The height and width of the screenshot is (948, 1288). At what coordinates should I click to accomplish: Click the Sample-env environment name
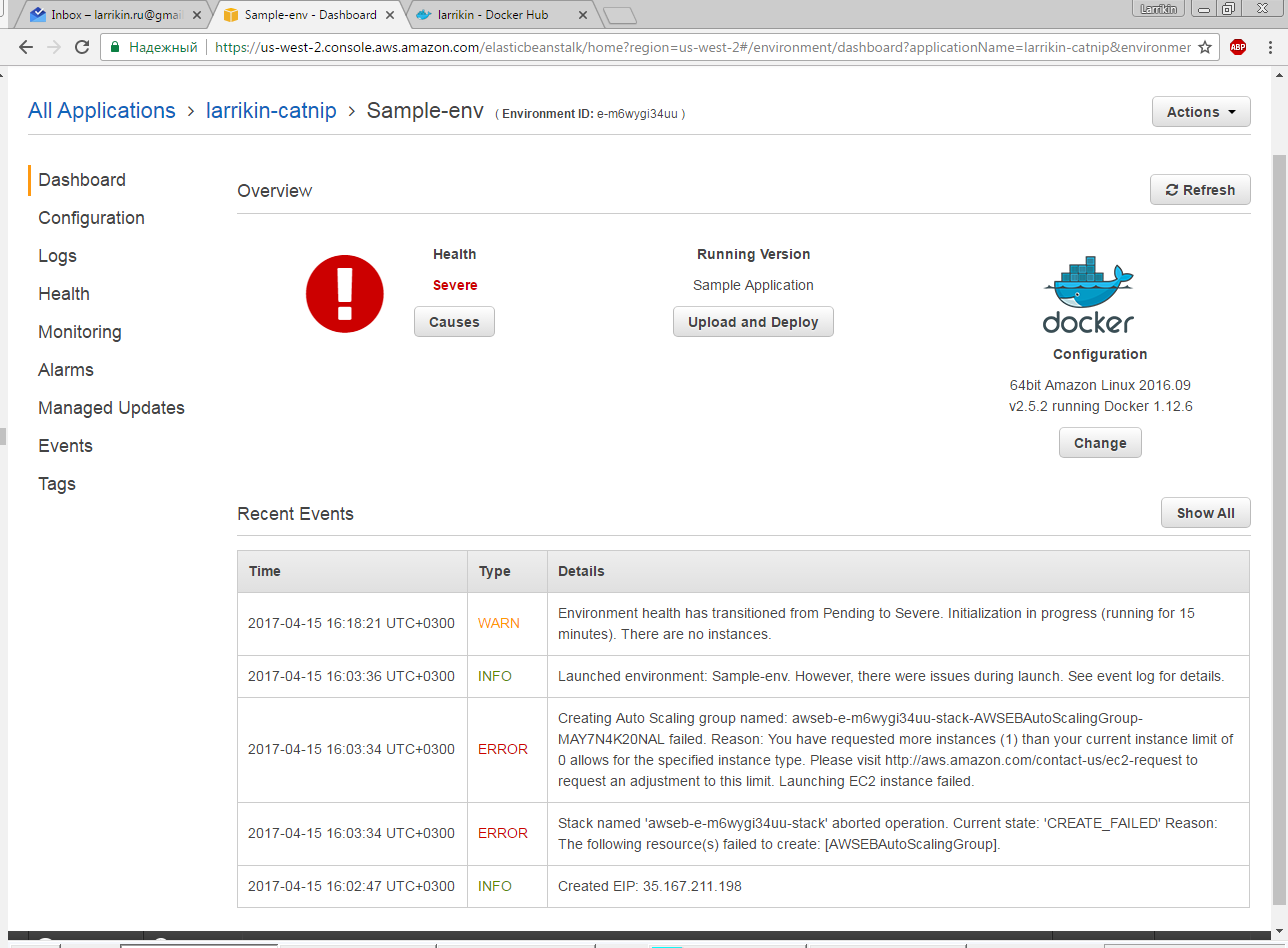425,111
